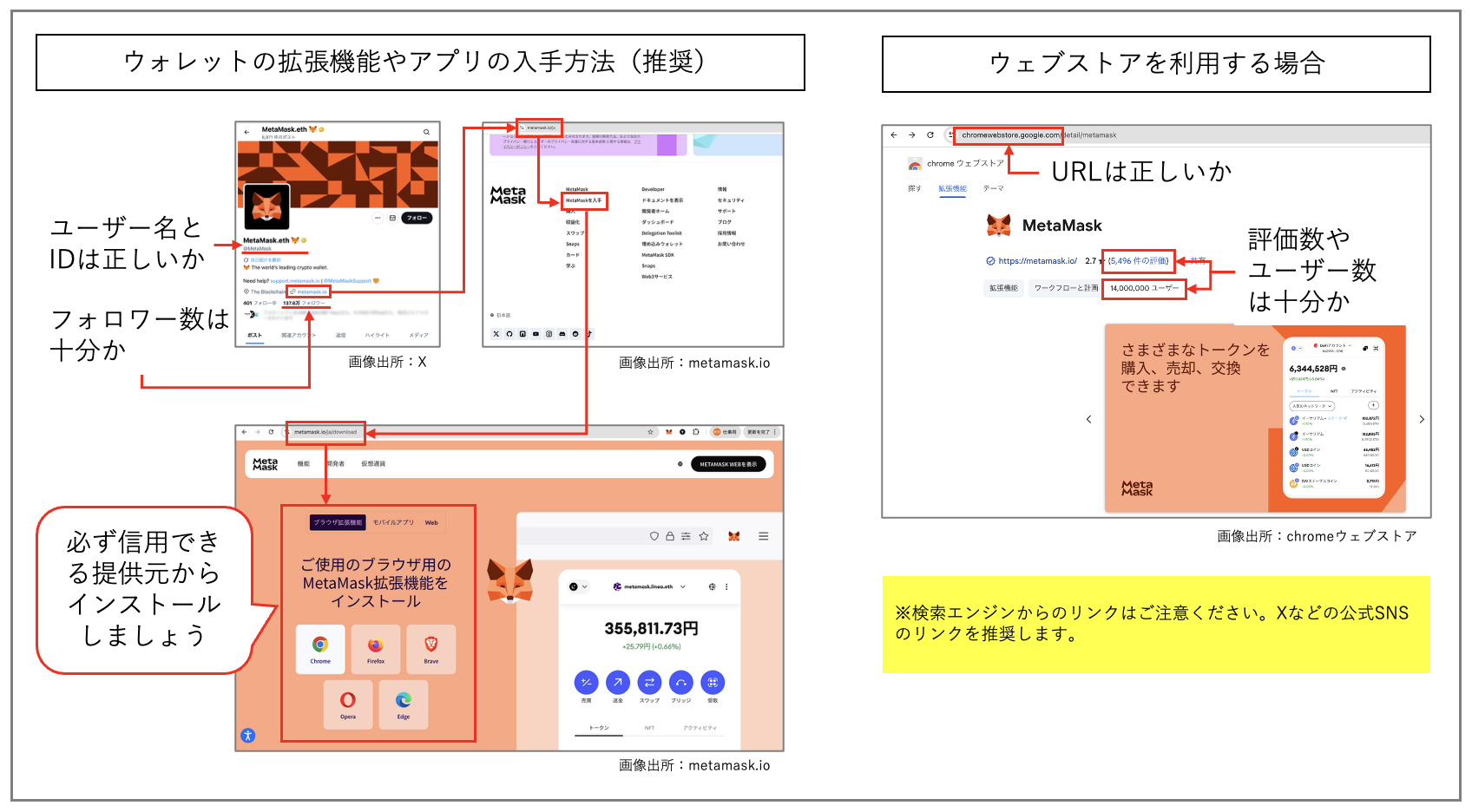Click the フォロー button on MetaMask X profile

tap(417, 218)
